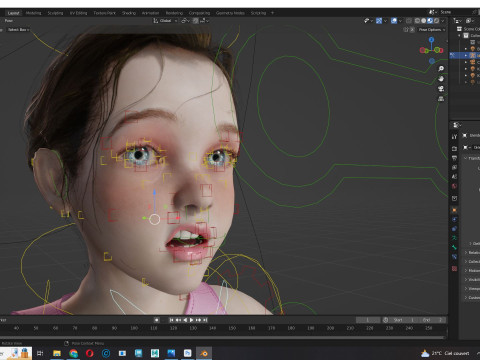Click the Z axis on navigation gizmo

432,40
